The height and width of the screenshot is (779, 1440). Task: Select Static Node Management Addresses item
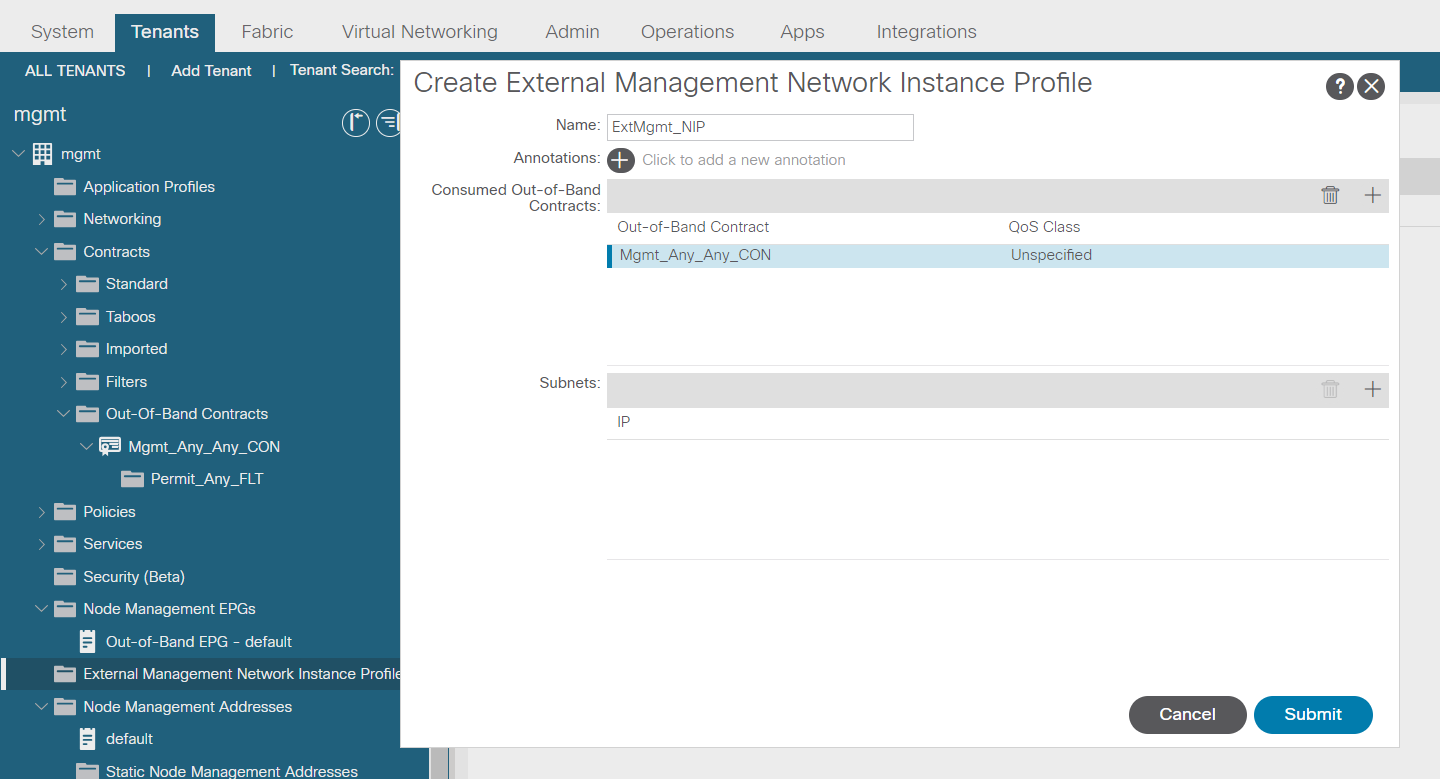pyautogui.click(x=232, y=772)
